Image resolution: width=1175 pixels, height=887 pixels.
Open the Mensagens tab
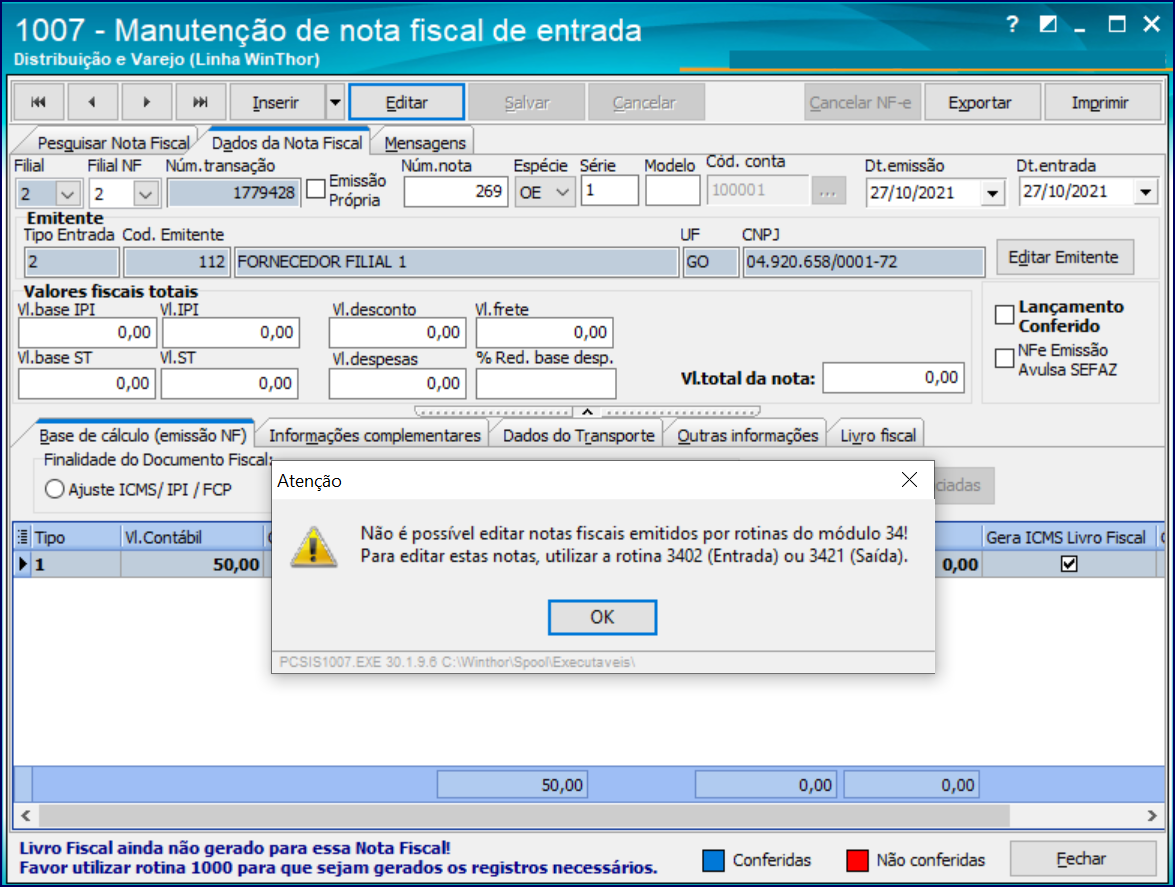(425, 143)
